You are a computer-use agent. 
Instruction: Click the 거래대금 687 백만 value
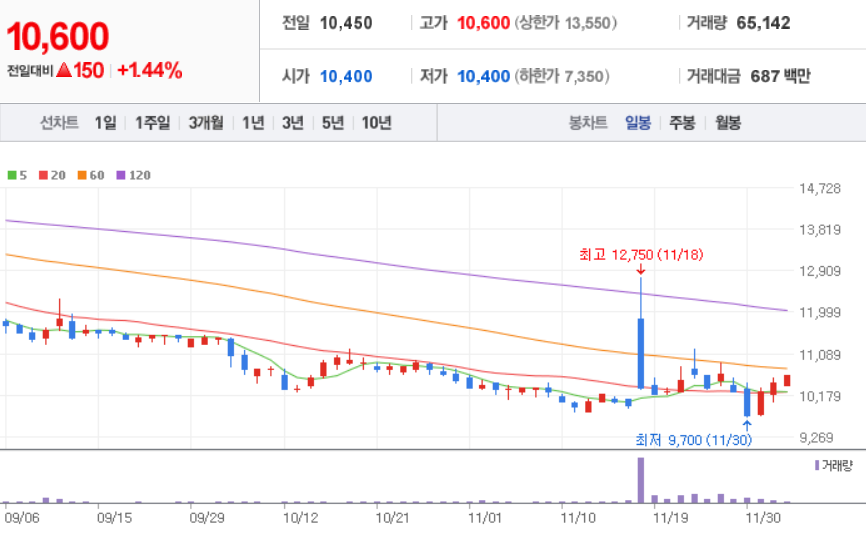[x=780, y=76]
